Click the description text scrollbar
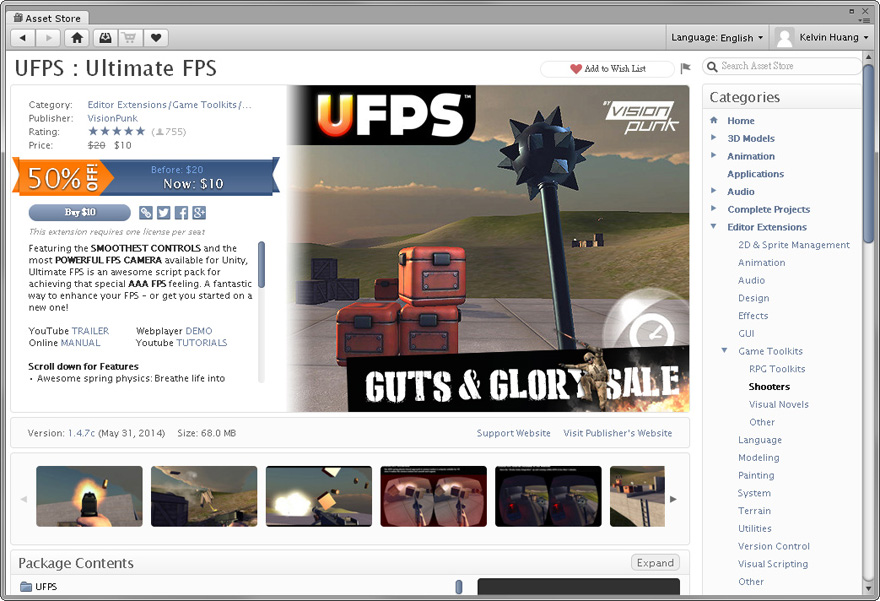Viewport: 880px width, 601px height. pyautogui.click(x=262, y=264)
